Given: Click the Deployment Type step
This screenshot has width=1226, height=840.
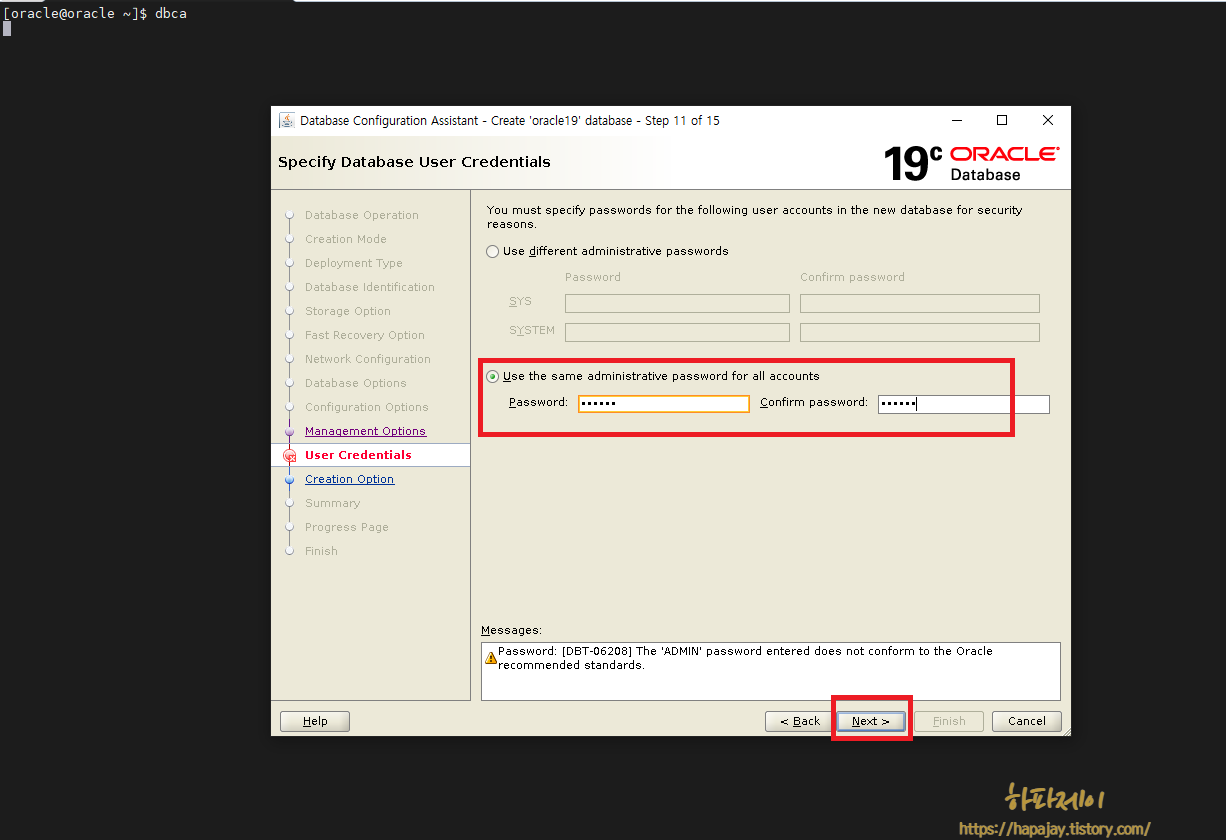Looking at the screenshot, I should point(354,263).
